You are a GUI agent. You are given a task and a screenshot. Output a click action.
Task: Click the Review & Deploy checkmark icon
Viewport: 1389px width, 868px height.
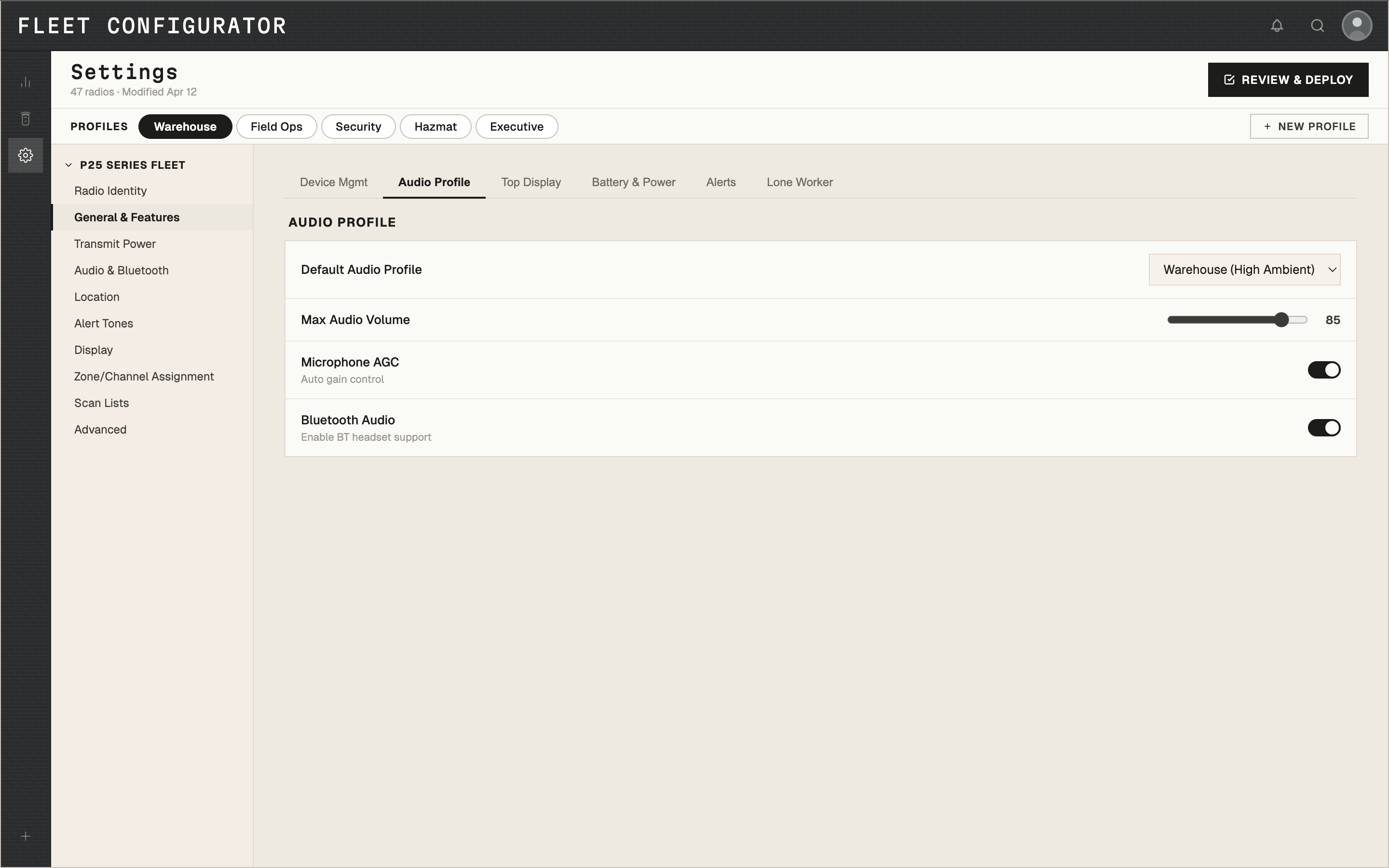click(x=1229, y=80)
